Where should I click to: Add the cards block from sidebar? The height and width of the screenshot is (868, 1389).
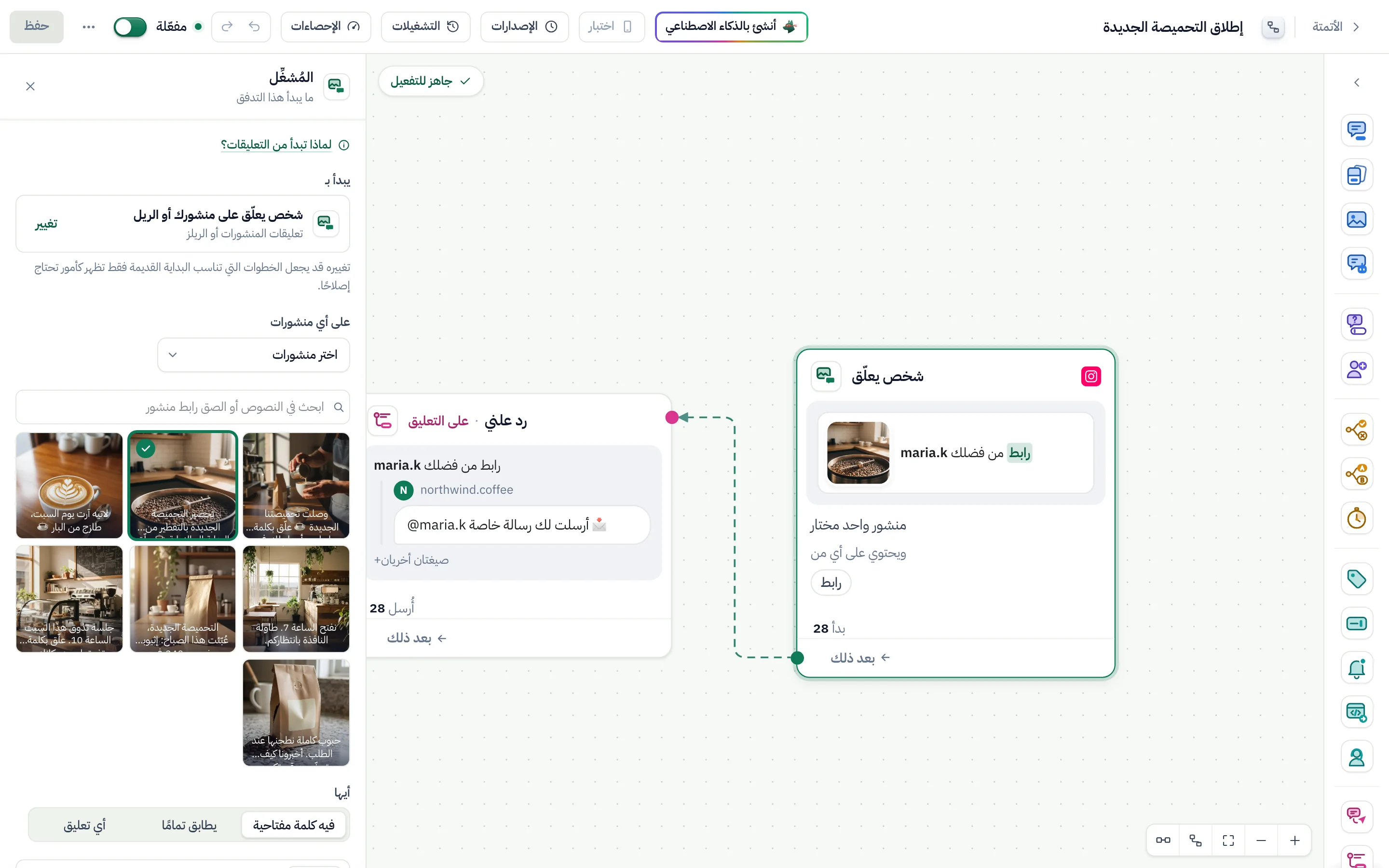tap(1356, 175)
